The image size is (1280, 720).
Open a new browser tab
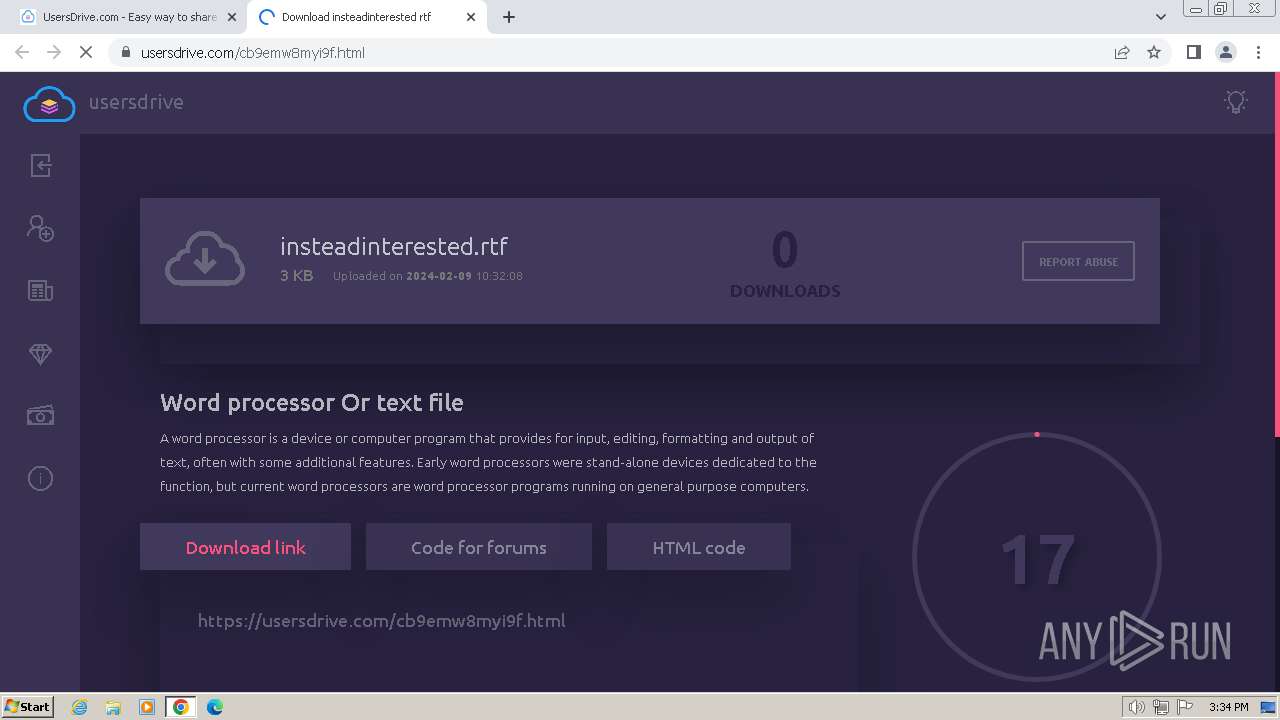coord(509,17)
